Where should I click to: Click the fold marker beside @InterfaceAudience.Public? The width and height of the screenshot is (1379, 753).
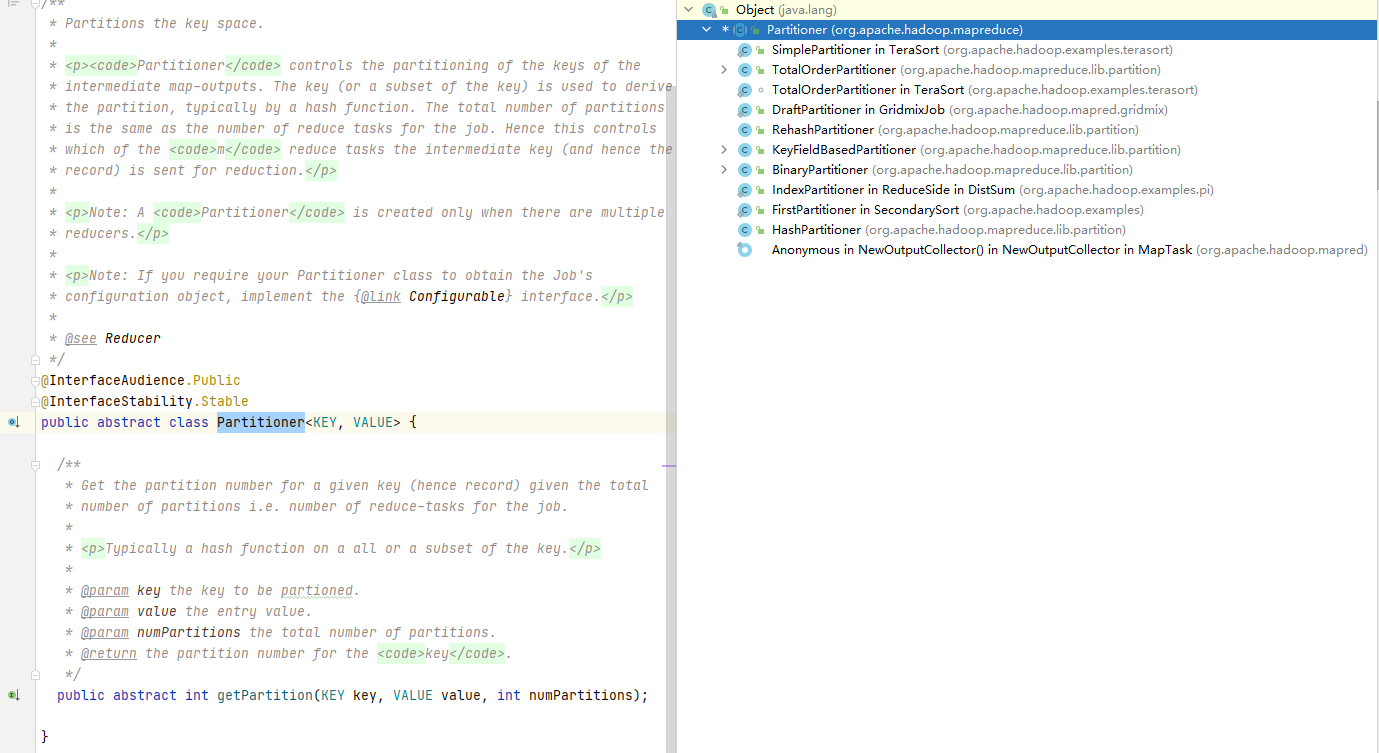coord(35,380)
